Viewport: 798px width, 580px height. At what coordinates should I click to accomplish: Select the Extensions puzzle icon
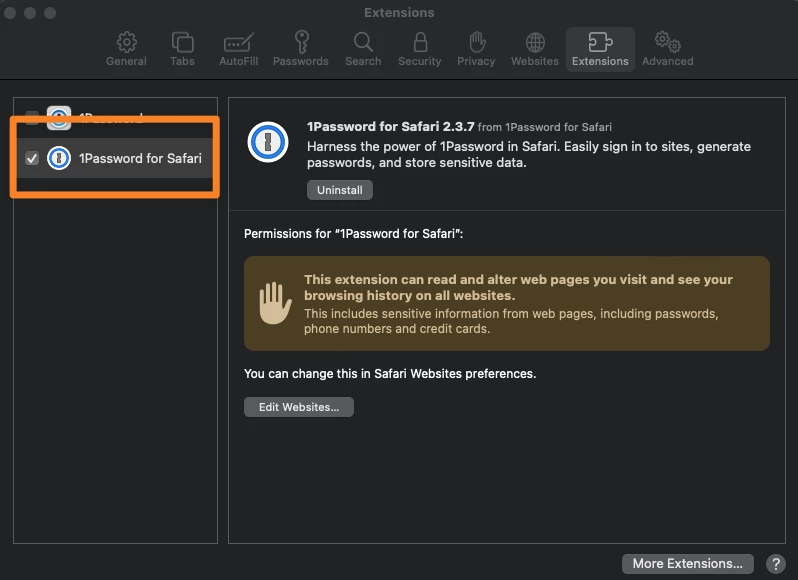pyautogui.click(x=600, y=42)
